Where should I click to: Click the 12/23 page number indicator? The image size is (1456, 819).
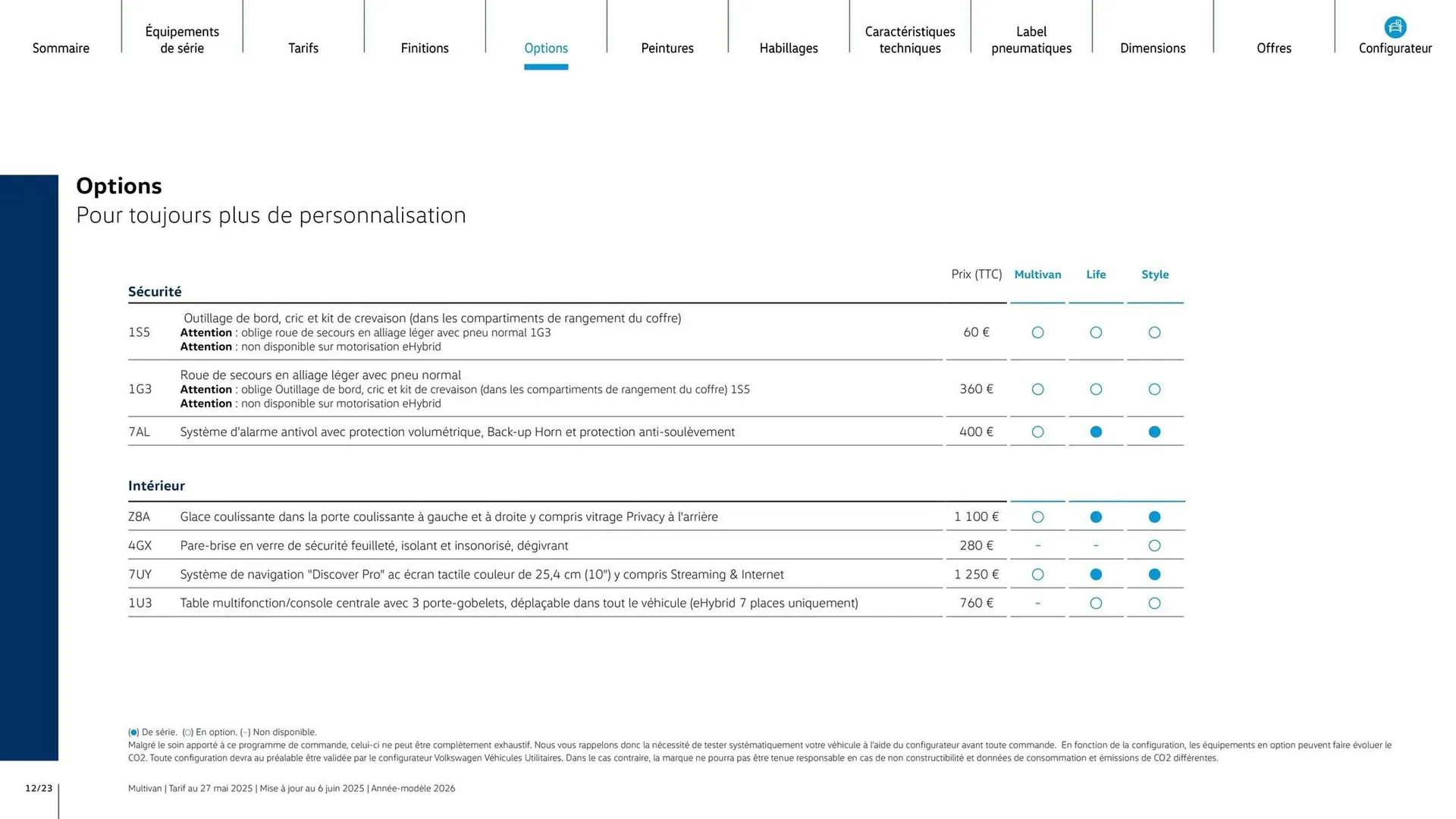tap(39, 789)
